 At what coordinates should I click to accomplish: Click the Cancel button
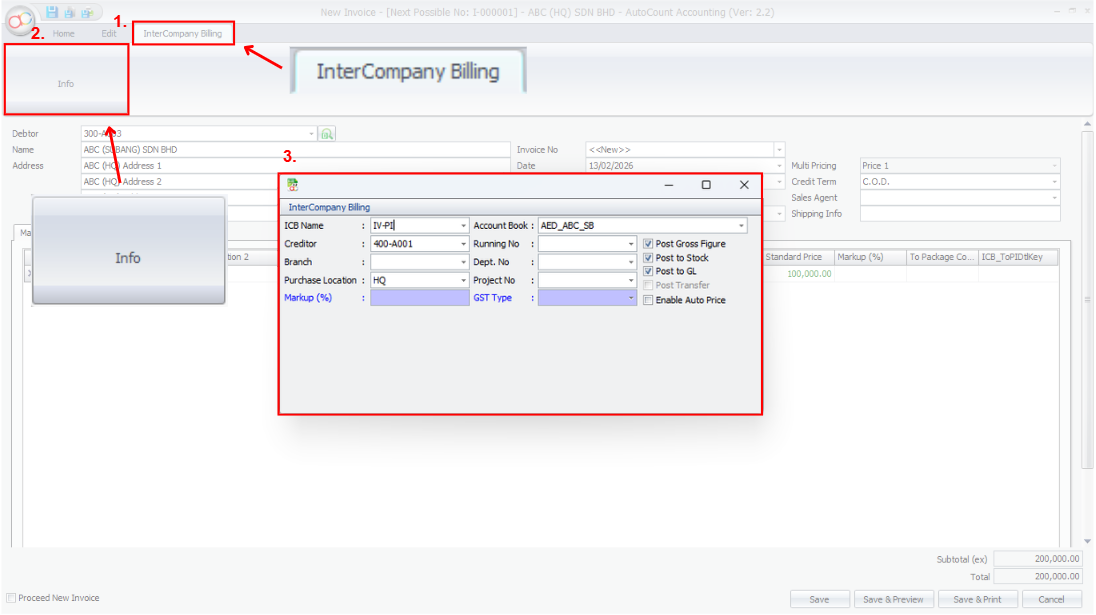pos(1051,598)
